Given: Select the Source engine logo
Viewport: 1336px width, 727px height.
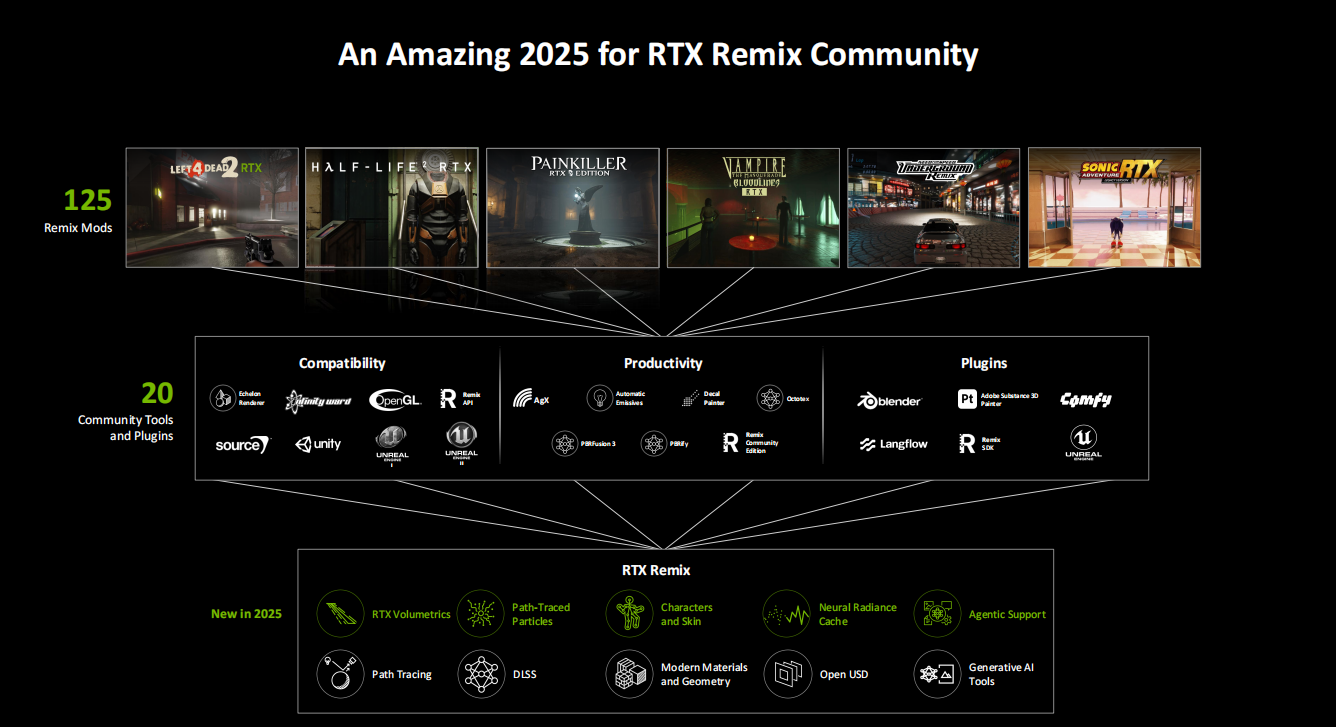Looking at the screenshot, I should (242, 445).
